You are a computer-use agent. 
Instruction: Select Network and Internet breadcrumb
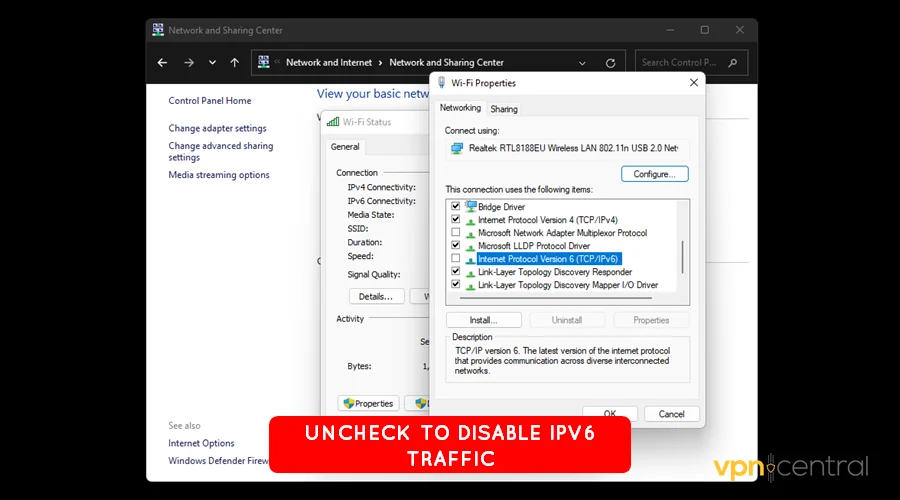(329, 63)
